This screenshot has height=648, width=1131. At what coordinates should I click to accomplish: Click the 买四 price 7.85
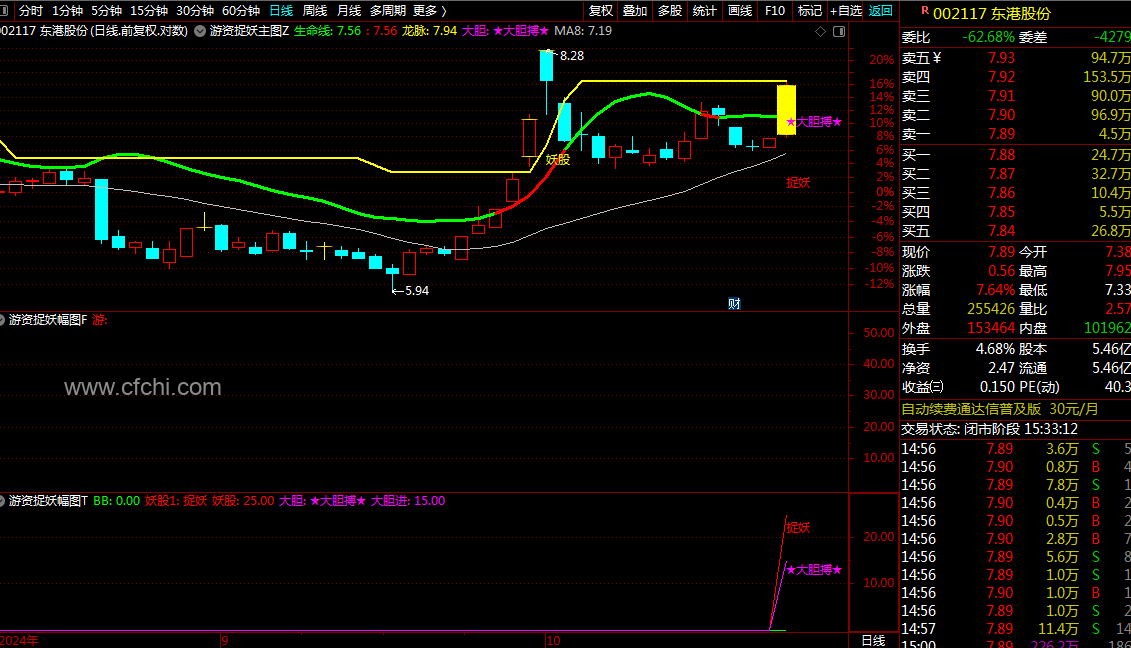(x=1001, y=211)
